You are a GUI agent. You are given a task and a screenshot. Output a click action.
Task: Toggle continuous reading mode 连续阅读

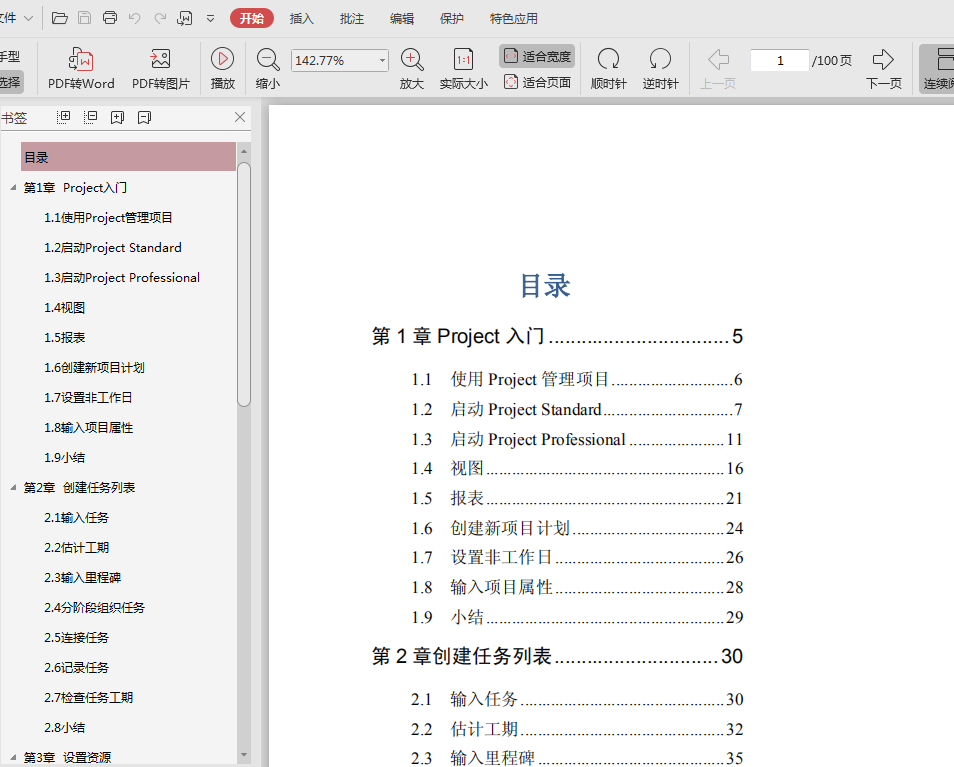[937, 69]
